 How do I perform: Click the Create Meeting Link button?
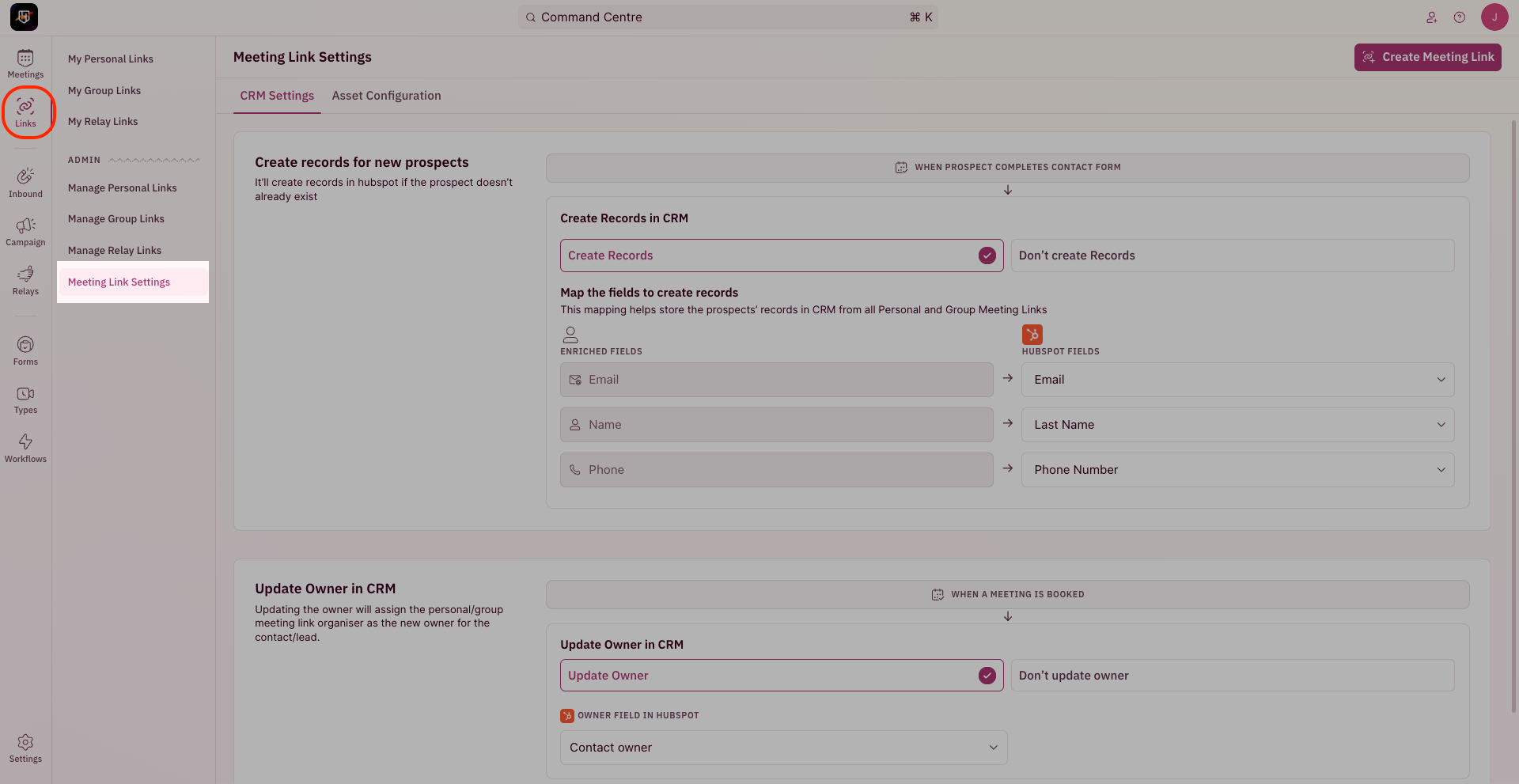(x=1427, y=57)
